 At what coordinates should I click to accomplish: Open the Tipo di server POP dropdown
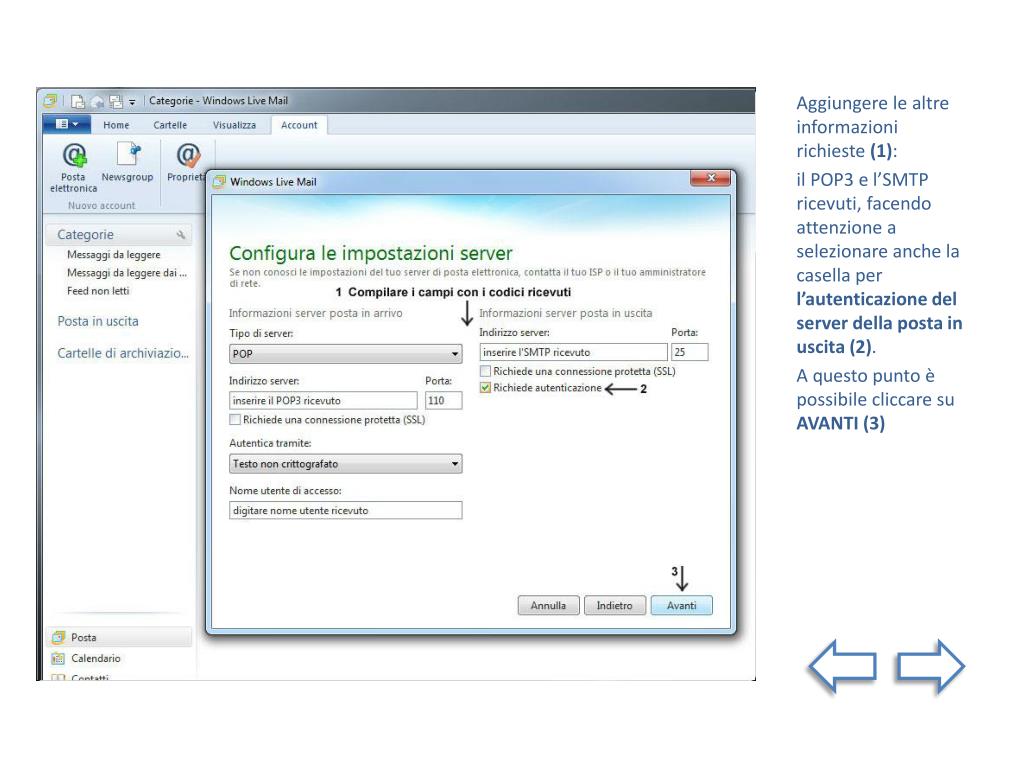[x=345, y=354]
